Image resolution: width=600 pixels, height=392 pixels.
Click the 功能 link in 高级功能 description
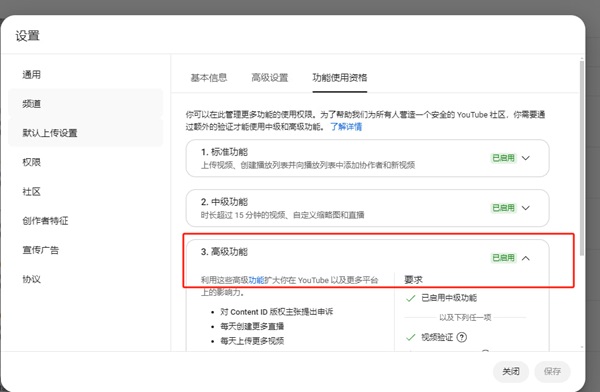[x=256, y=280]
